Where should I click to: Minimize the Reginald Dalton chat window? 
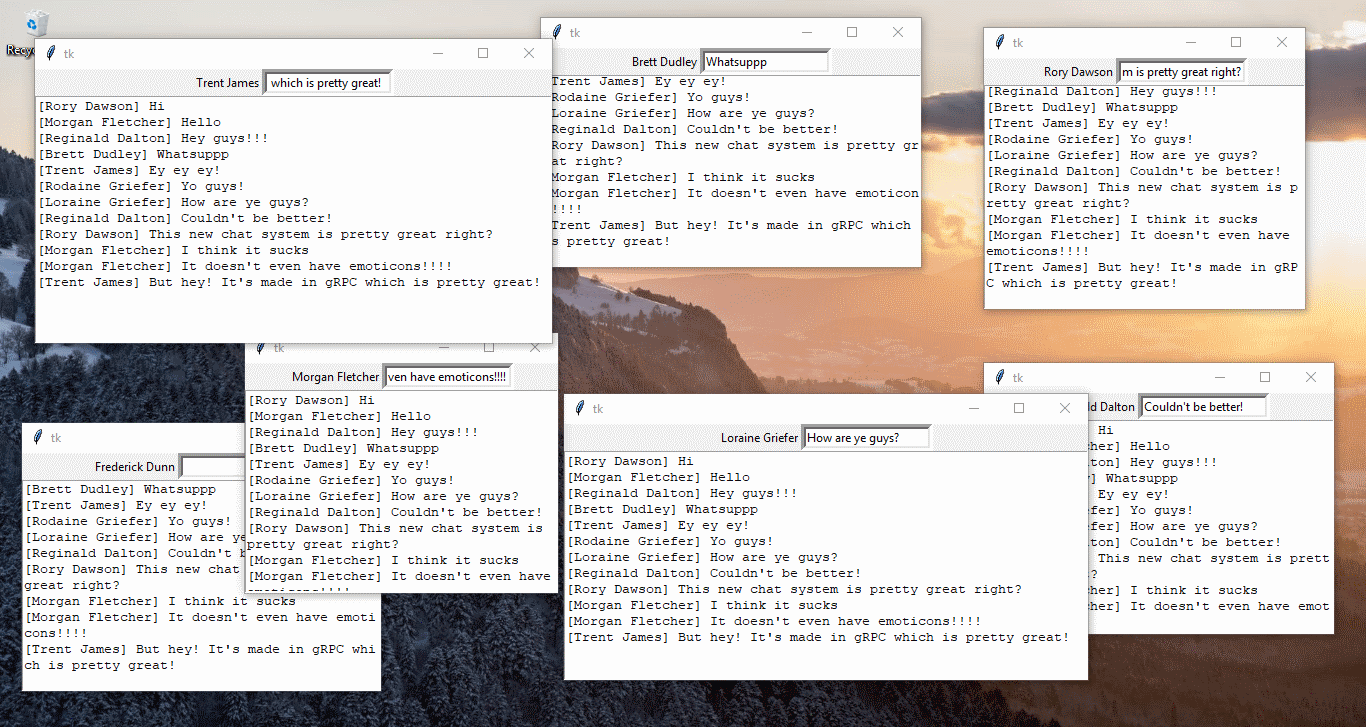[1219, 377]
